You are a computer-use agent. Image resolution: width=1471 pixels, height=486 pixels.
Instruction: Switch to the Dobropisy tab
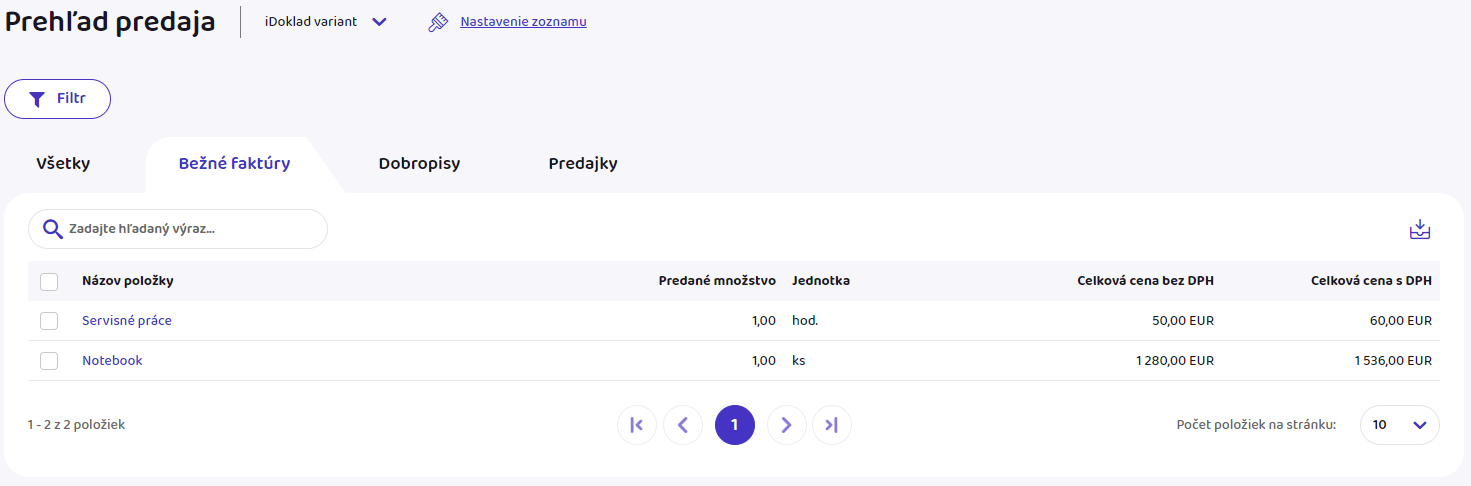click(x=419, y=164)
